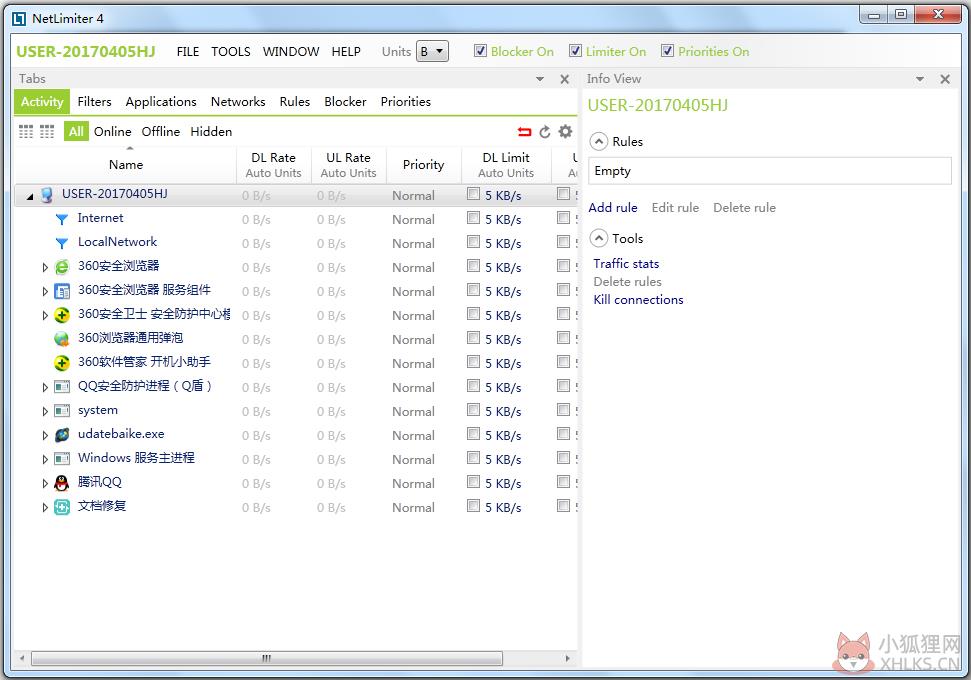Open the HELP menu
This screenshot has width=971, height=680.
[346, 51]
